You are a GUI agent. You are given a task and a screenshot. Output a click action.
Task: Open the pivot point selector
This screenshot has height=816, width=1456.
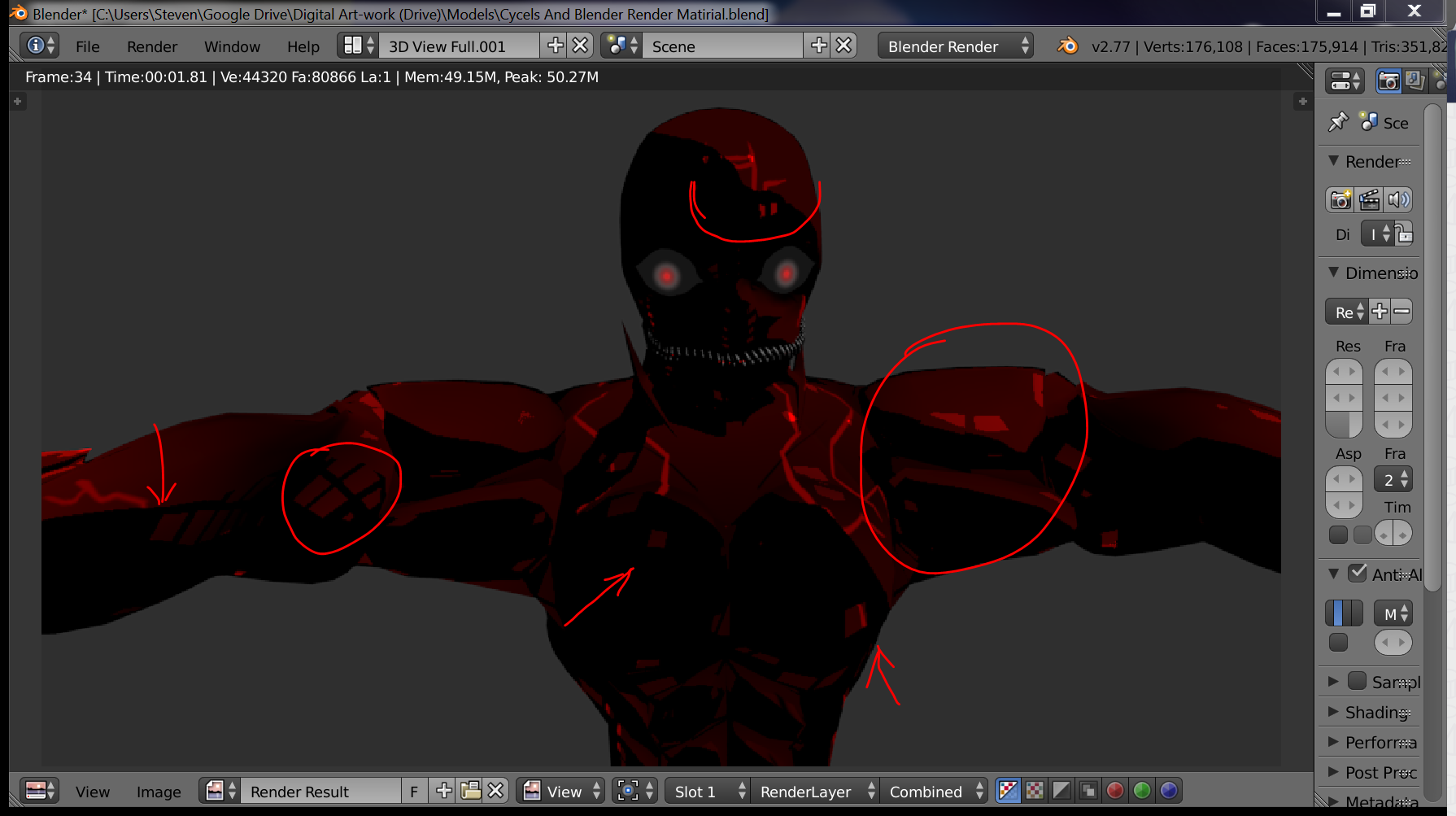pos(634,791)
